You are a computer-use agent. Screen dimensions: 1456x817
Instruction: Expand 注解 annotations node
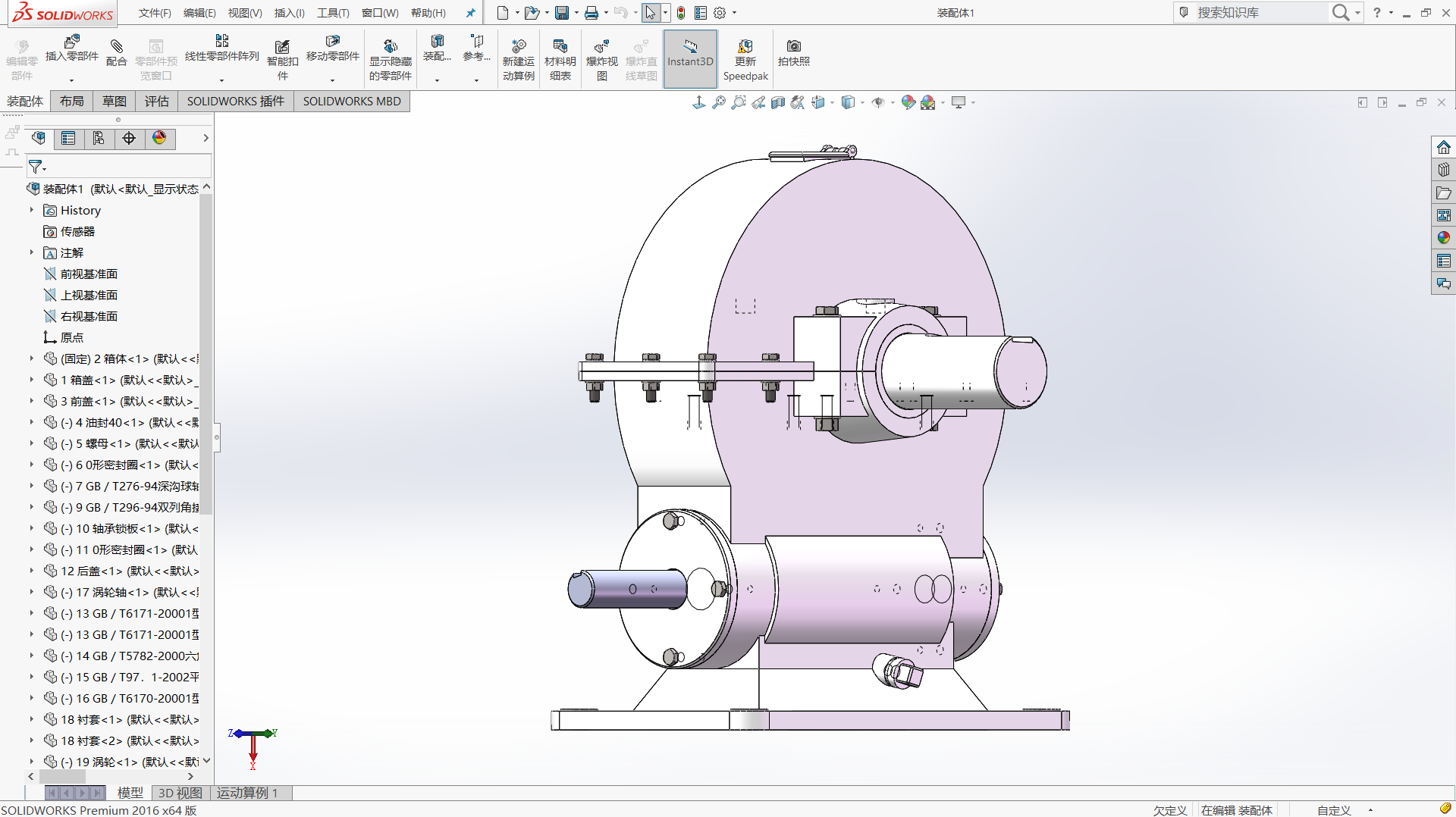coord(31,252)
